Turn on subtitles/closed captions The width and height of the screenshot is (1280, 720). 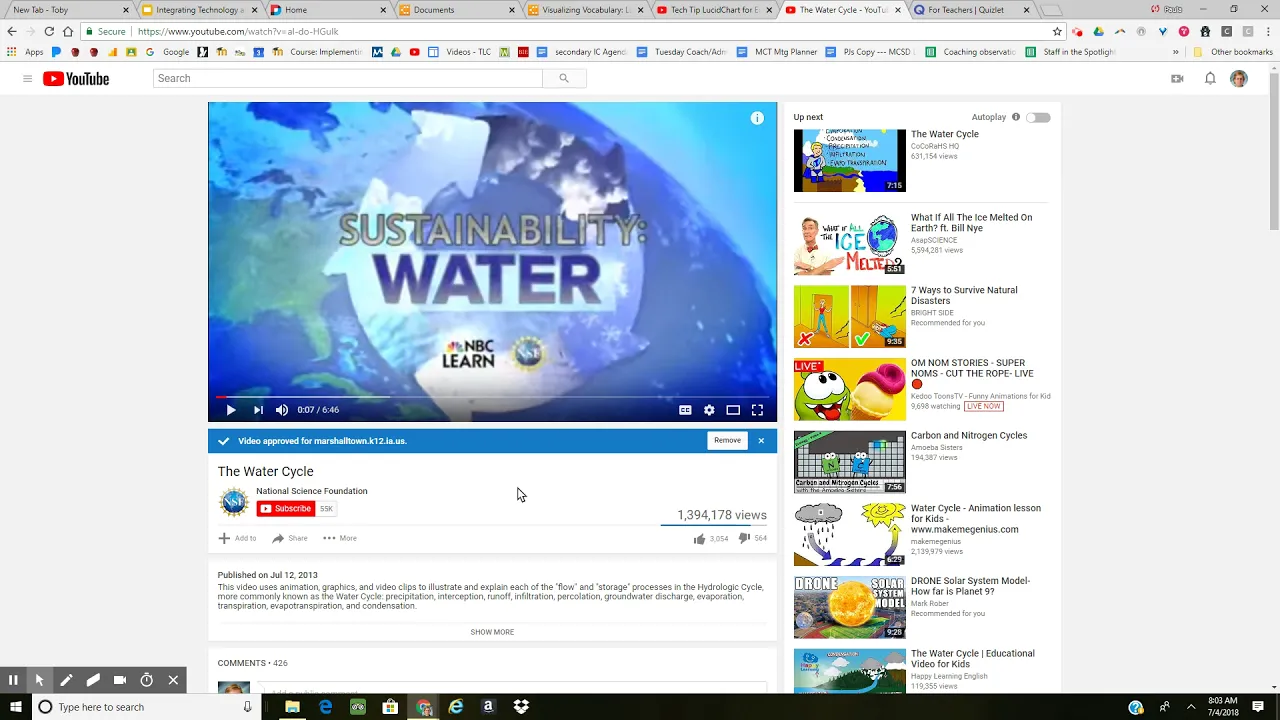(x=685, y=410)
